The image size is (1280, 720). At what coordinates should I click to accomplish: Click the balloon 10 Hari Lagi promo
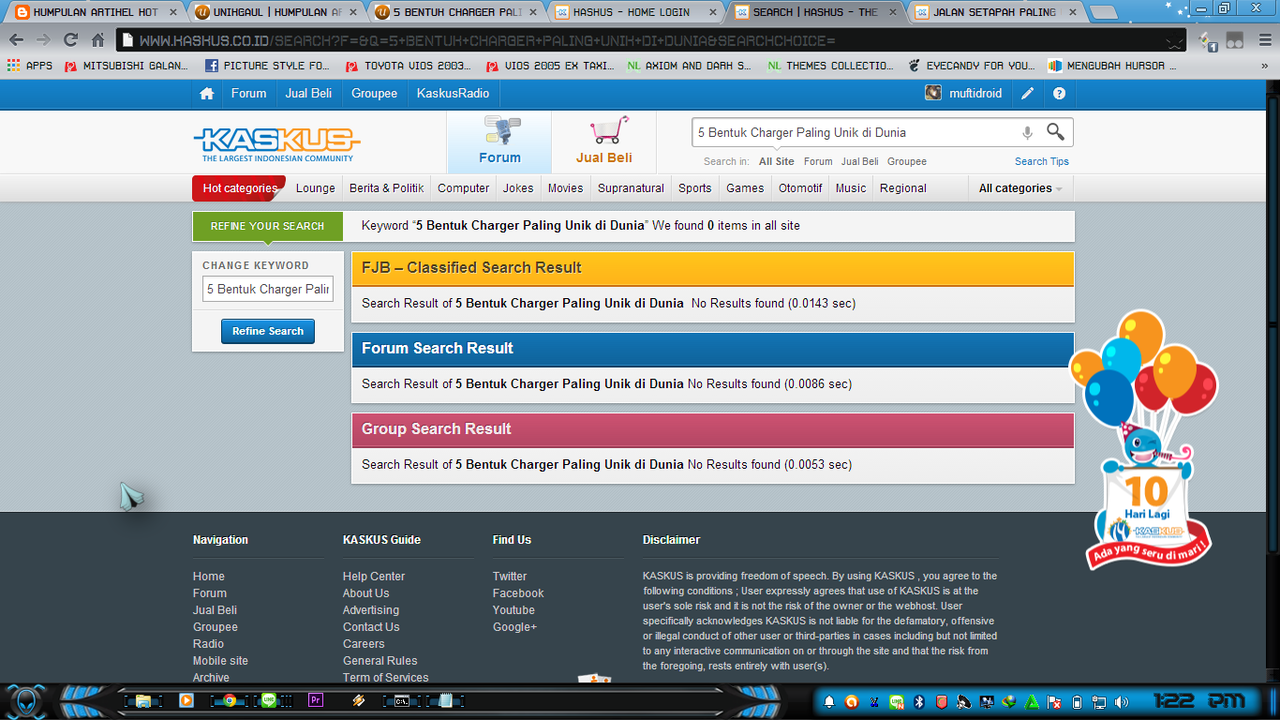click(1145, 440)
